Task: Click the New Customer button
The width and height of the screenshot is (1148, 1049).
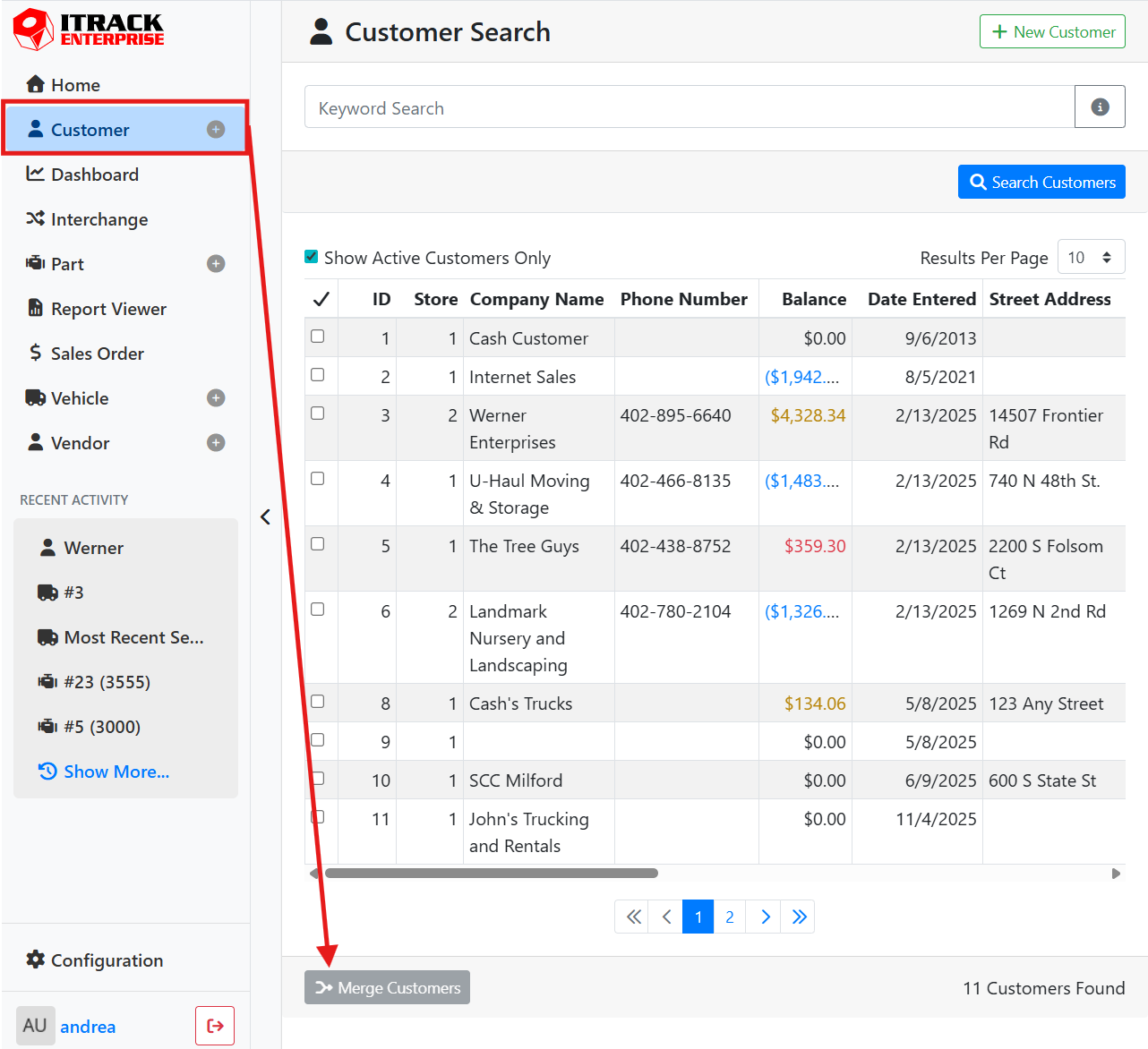Action: pos(1052,32)
